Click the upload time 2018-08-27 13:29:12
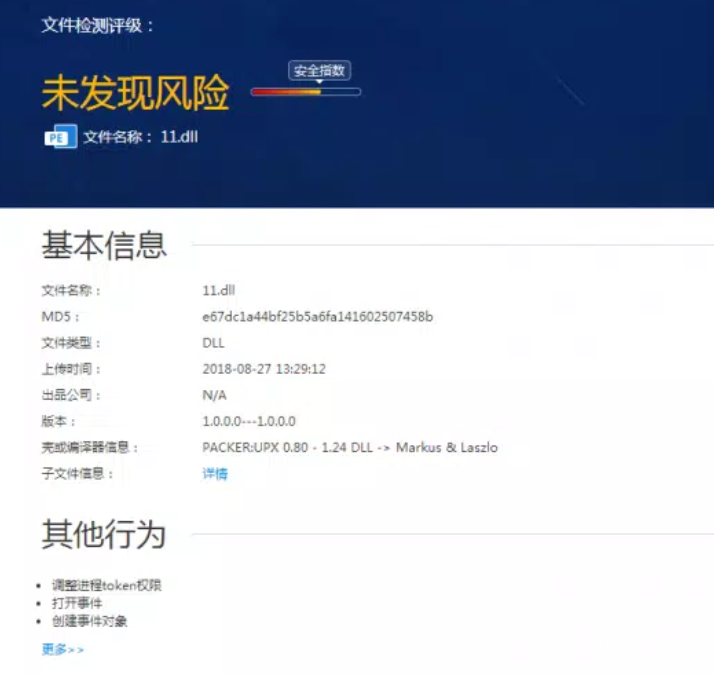The width and height of the screenshot is (714, 674). pos(264,369)
